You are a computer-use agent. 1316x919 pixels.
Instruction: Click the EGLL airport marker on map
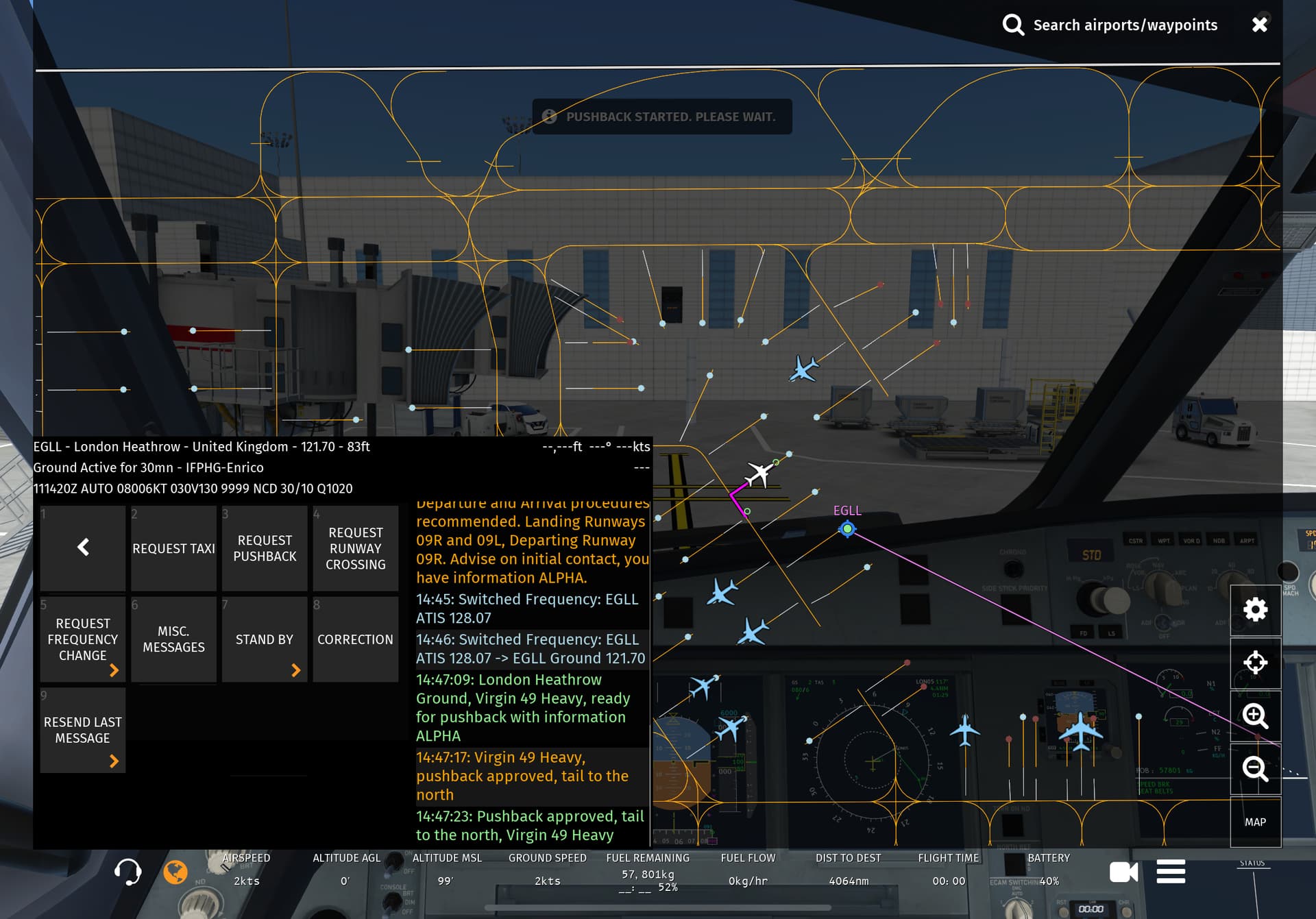coord(847,528)
